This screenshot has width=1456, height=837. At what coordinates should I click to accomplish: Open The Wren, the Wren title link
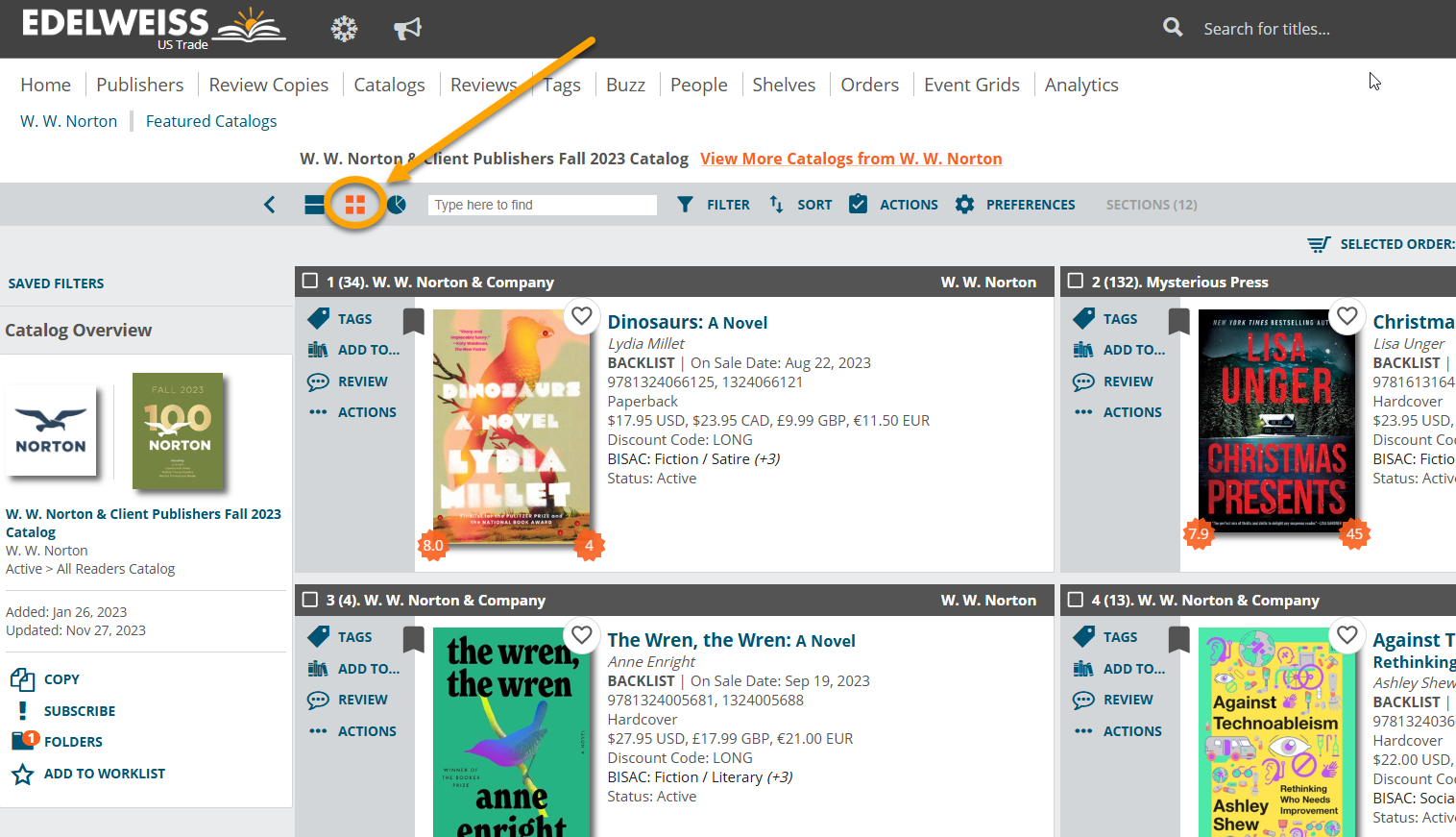(x=731, y=640)
